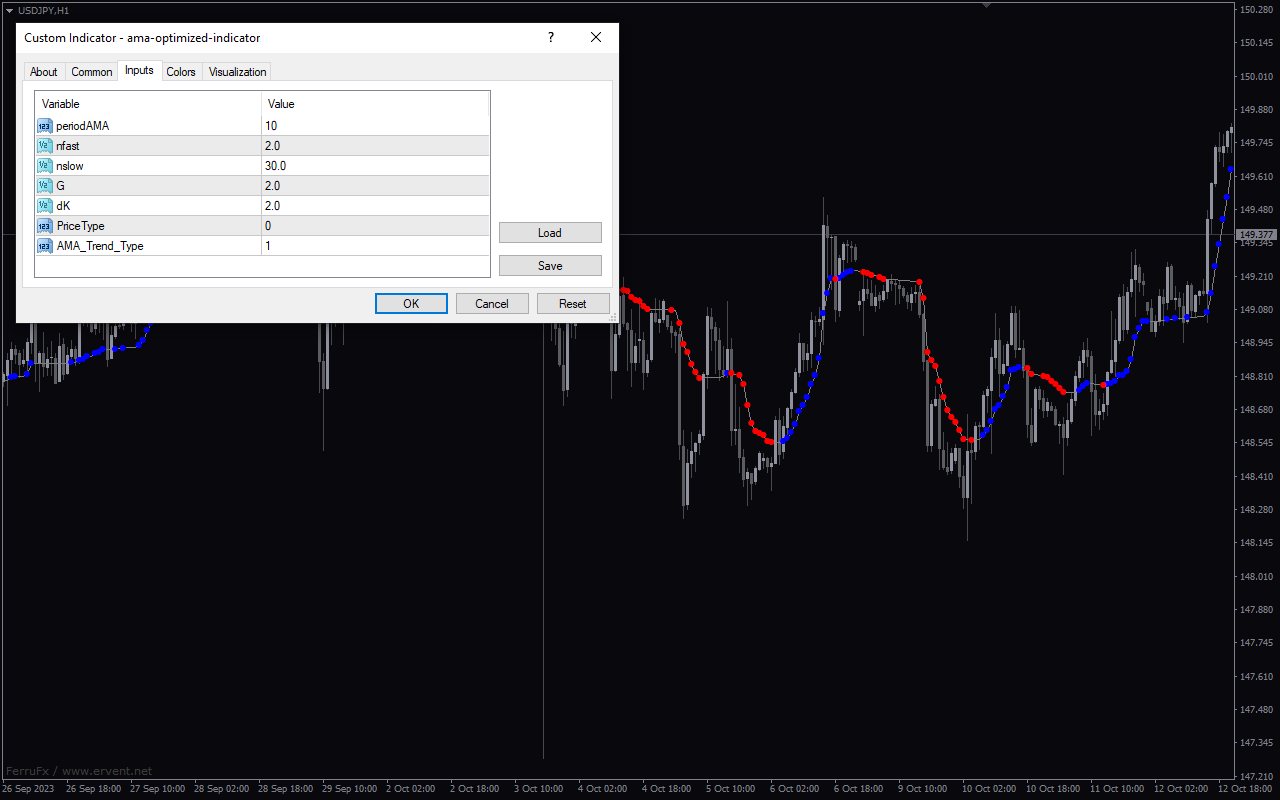1280x800 pixels.
Task: Edit the nslow value 30.0
Action: [x=375, y=166]
